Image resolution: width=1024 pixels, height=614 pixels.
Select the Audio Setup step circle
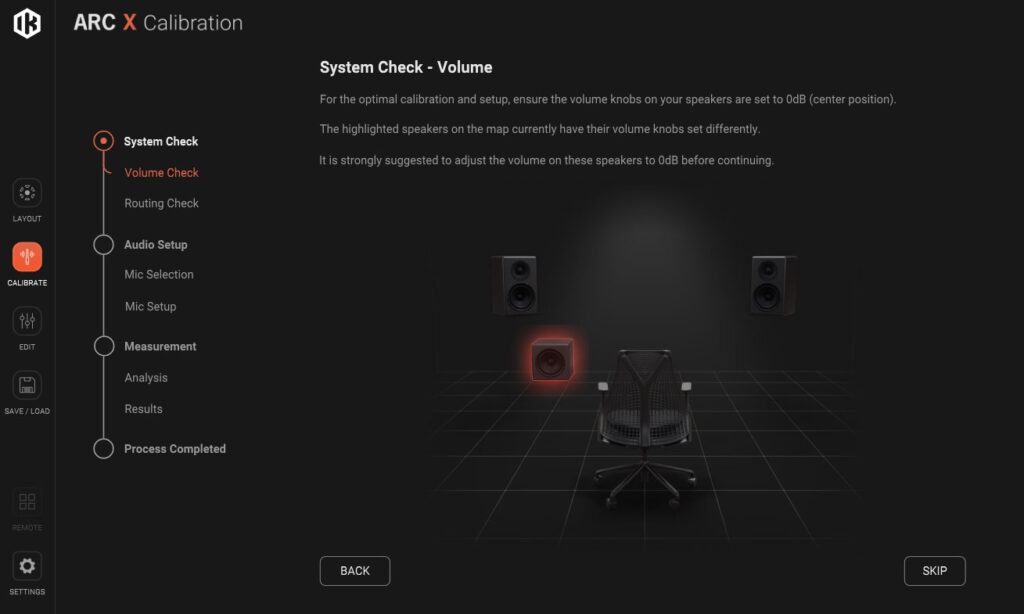[103, 244]
